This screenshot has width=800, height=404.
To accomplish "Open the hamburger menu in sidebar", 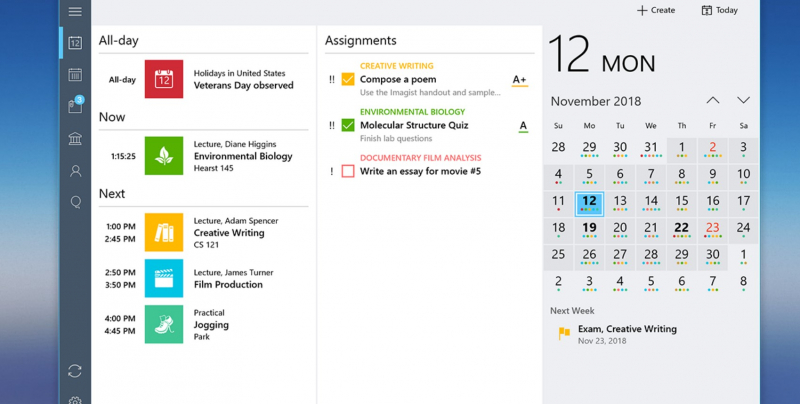I will tap(75, 12).
